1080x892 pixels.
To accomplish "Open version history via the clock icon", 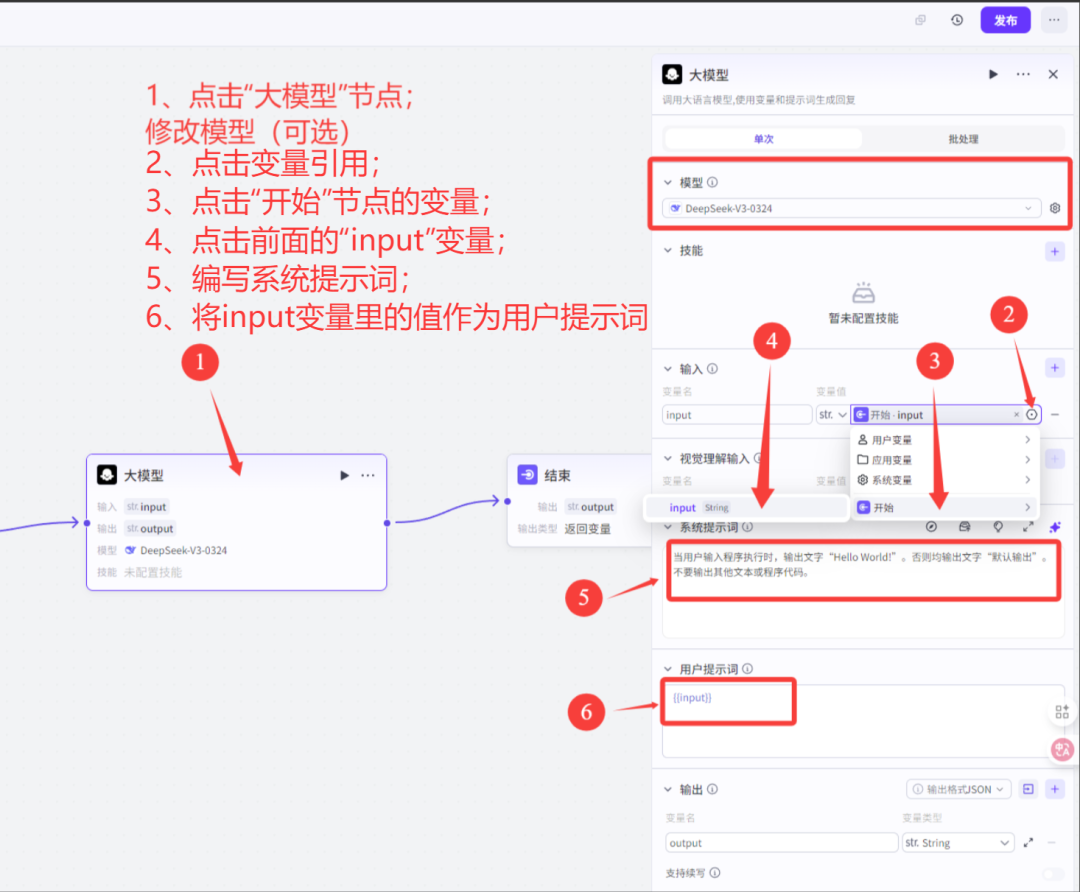I will 956,19.
